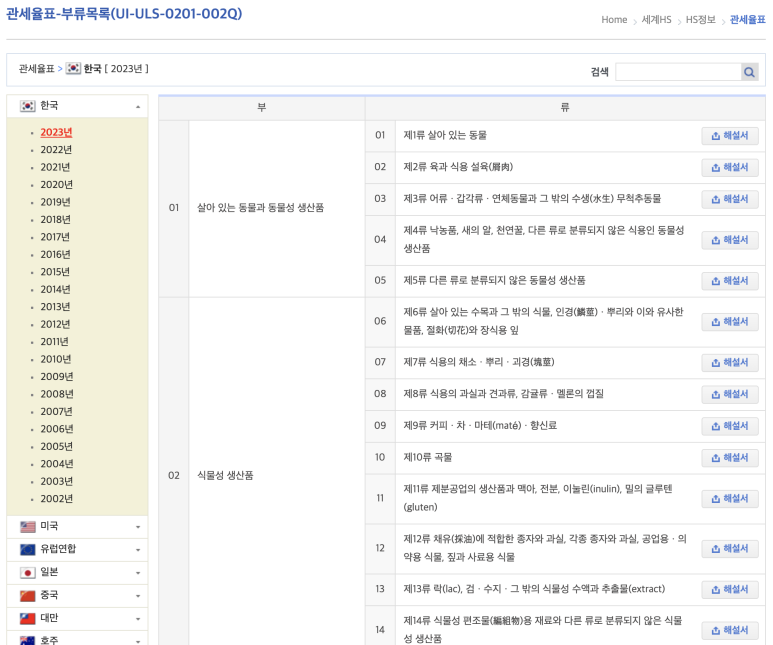Select year 2003년 in sidebar

coord(57,482)
